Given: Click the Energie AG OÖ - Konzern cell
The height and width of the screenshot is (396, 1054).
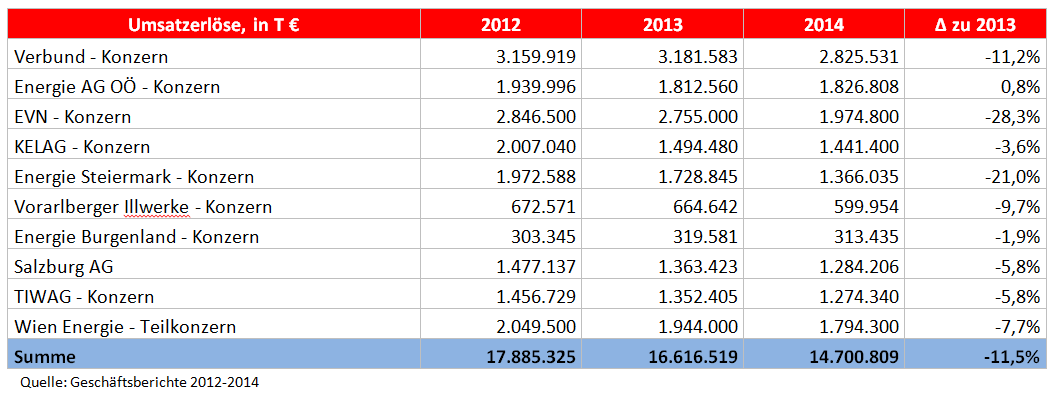Looking at the screenshot, I should (214, 87).
